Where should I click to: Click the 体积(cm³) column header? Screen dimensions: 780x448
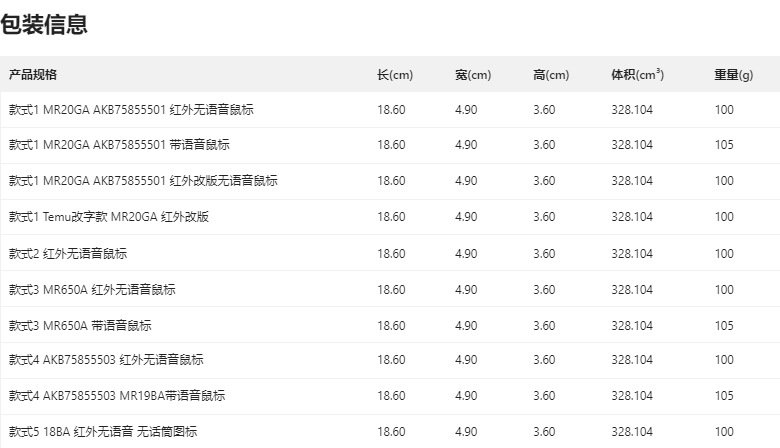(637, 75)
